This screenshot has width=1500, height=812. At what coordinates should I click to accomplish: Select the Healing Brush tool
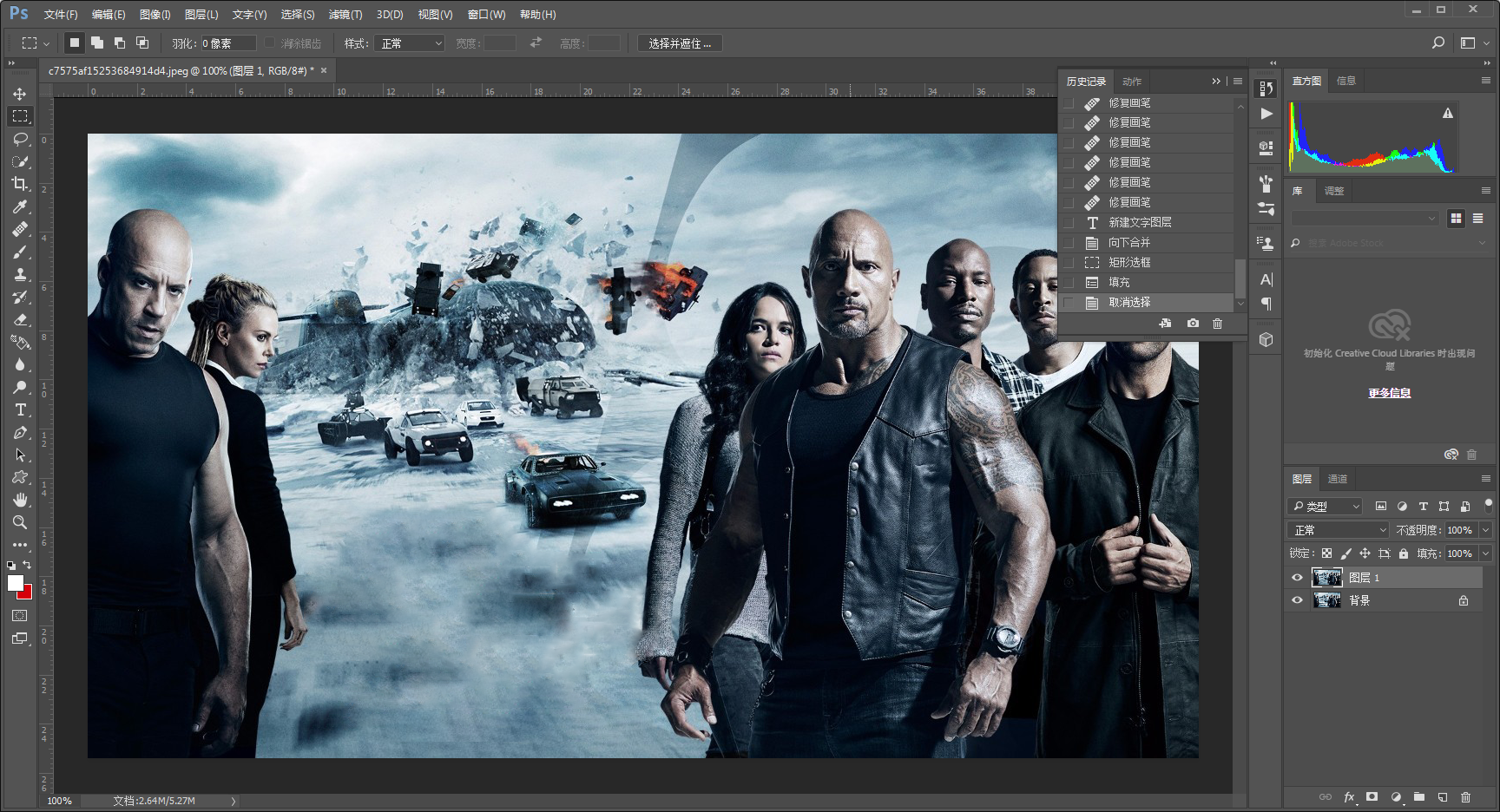coord(20,229)
